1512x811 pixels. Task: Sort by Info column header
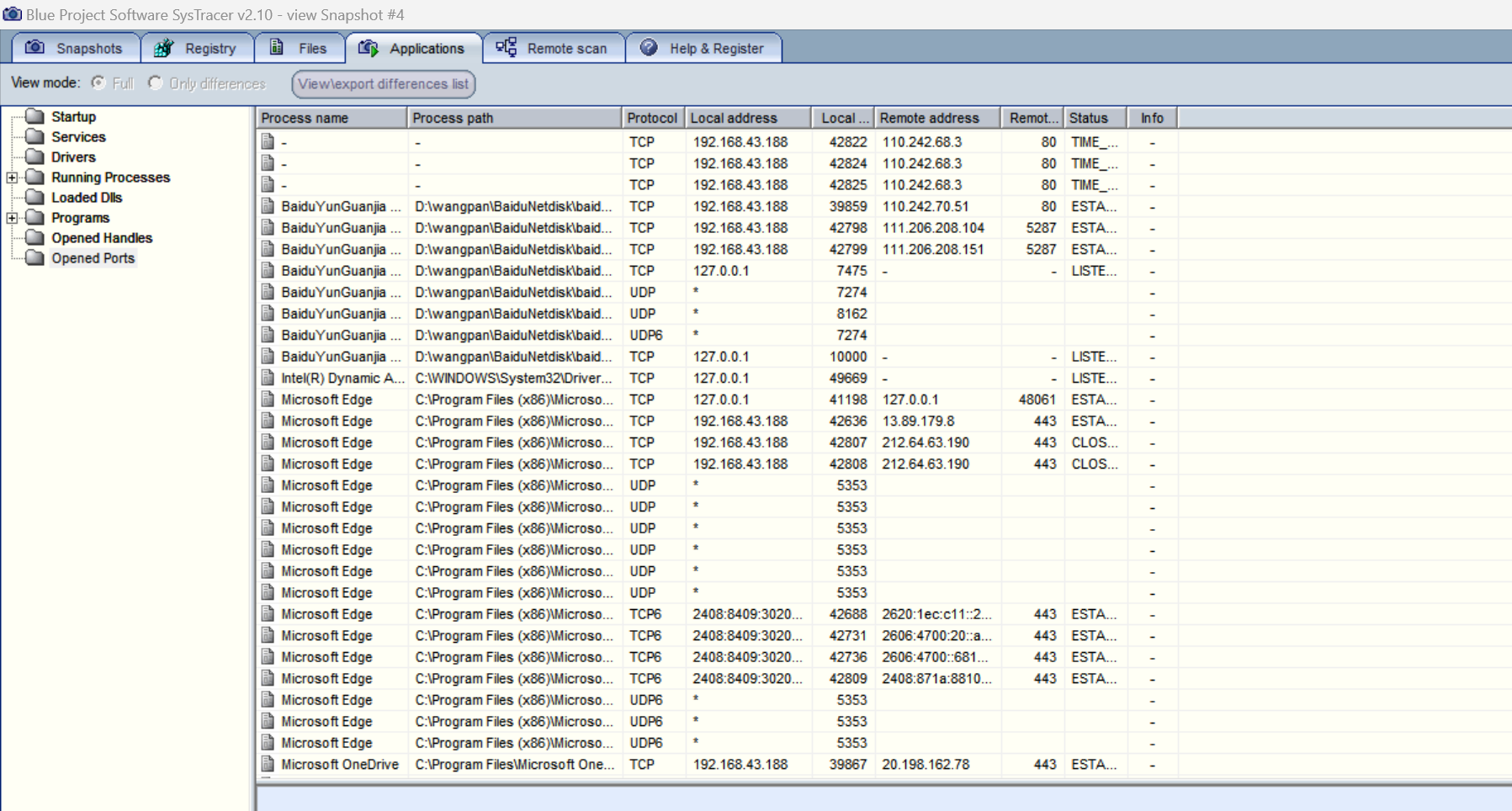pyautogui.click(x=1152, y=118)
